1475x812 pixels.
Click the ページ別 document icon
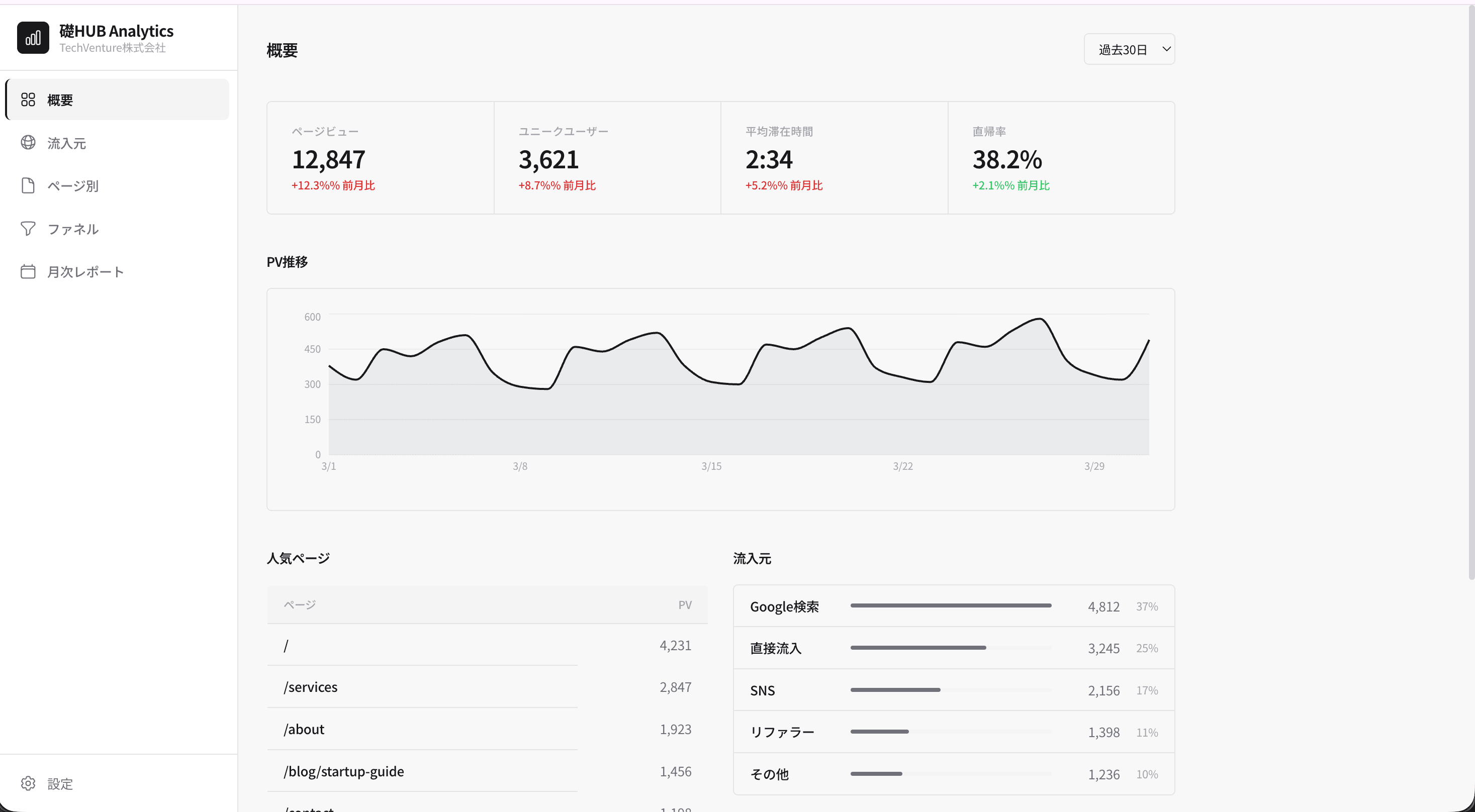[x=28, y=185]
